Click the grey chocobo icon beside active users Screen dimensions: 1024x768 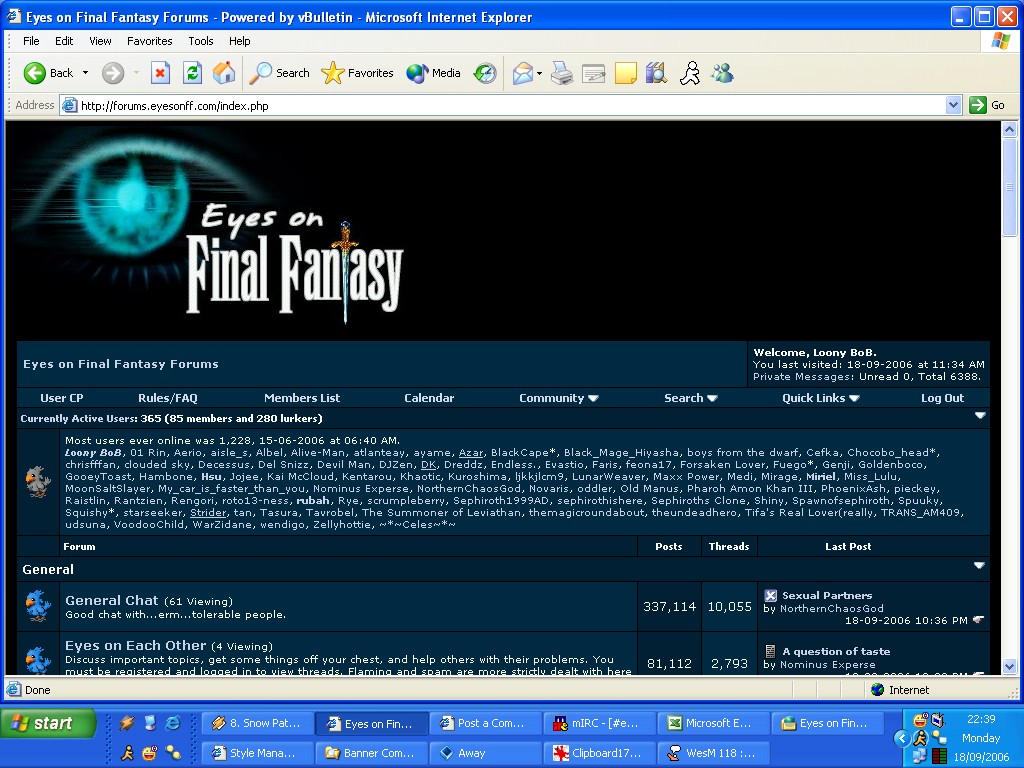click(x=38, y=482)
